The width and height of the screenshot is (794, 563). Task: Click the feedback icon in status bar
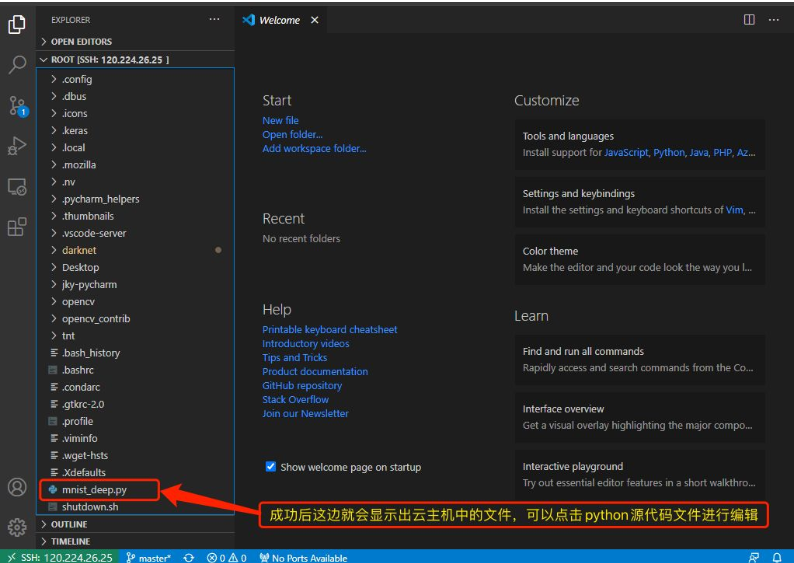click(753, 557)
